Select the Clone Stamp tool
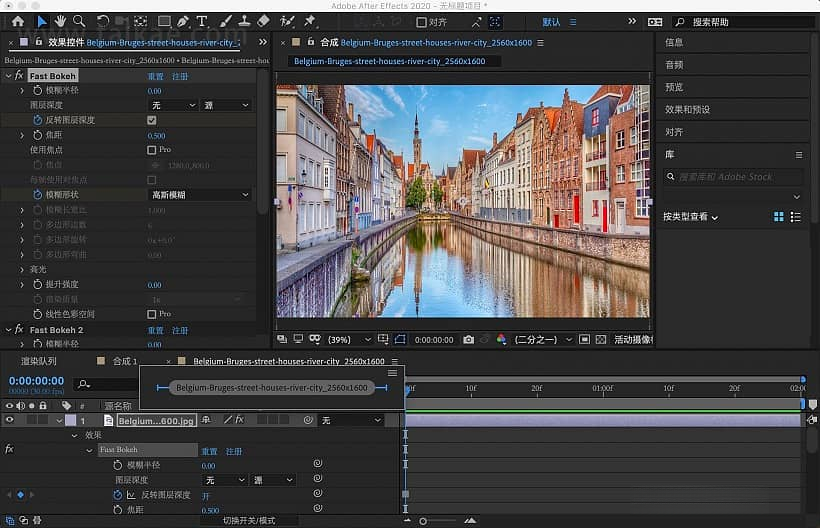This screenshot has height=528, width=820. point(244,21)
